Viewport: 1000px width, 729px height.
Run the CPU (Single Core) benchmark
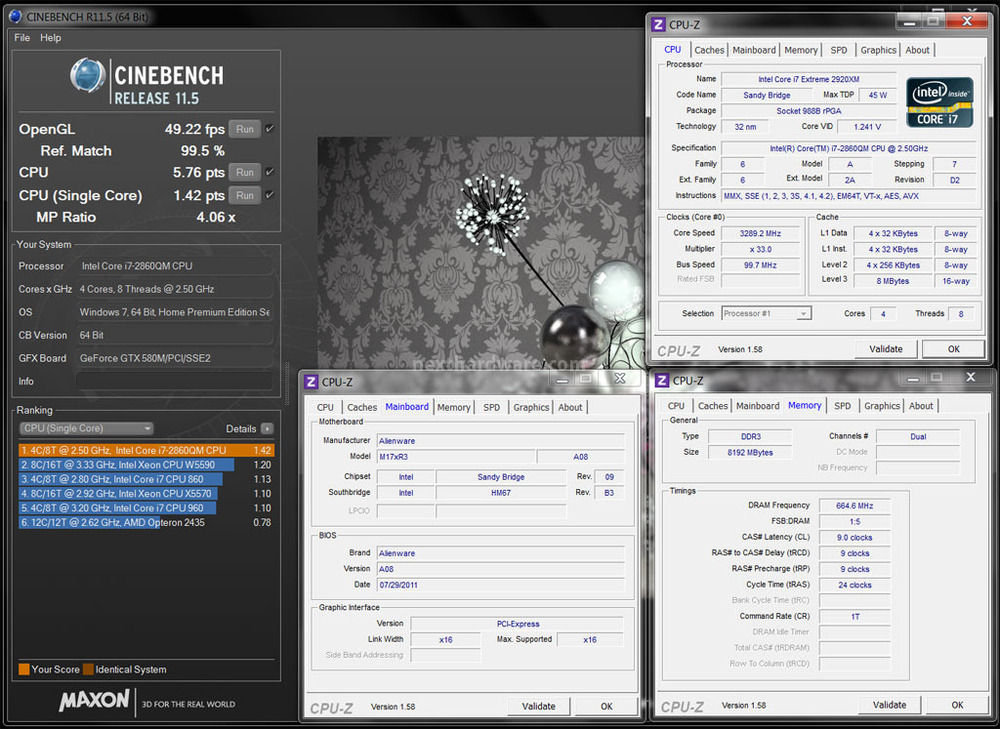point(245,195)
